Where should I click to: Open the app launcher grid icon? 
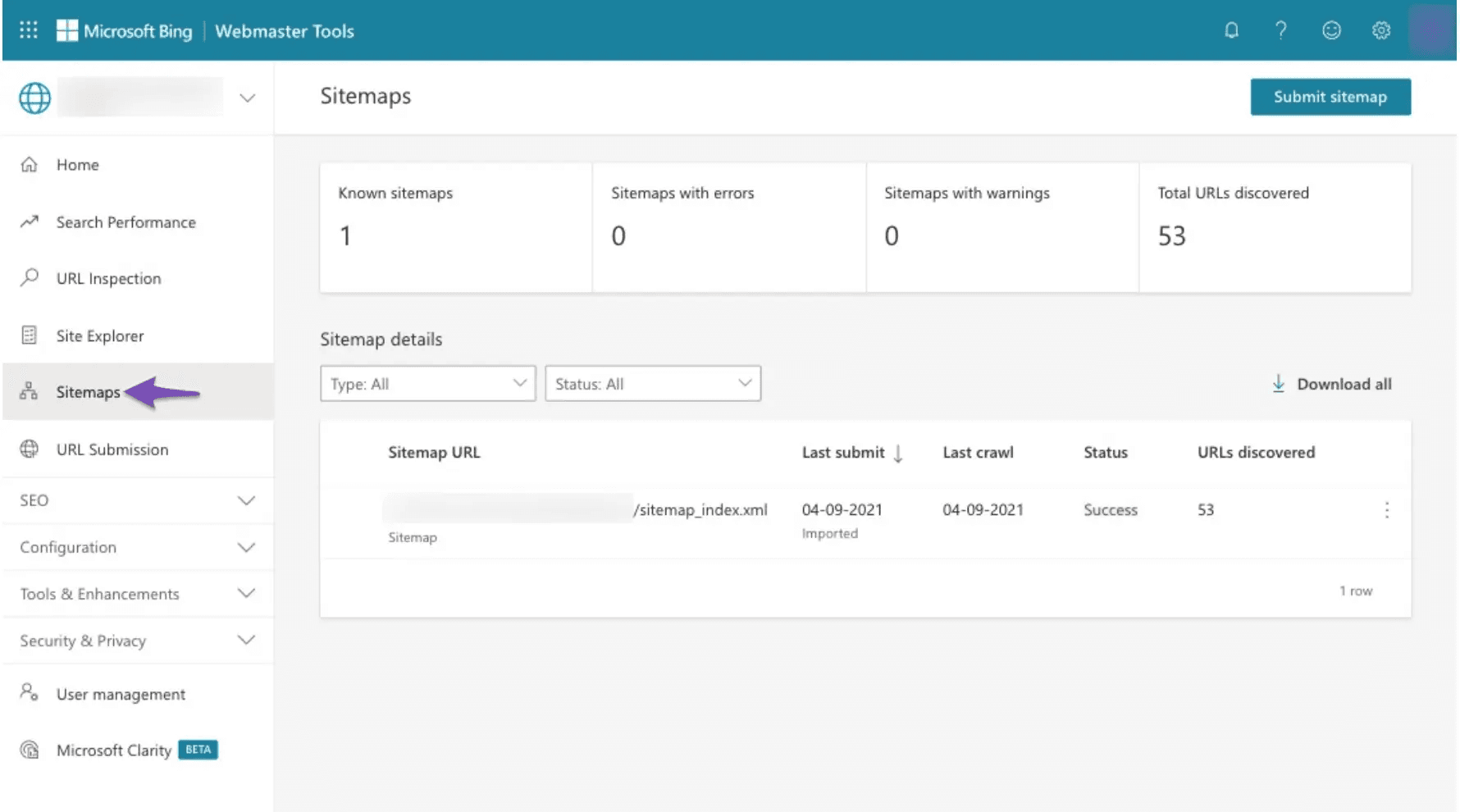(29, 30)
